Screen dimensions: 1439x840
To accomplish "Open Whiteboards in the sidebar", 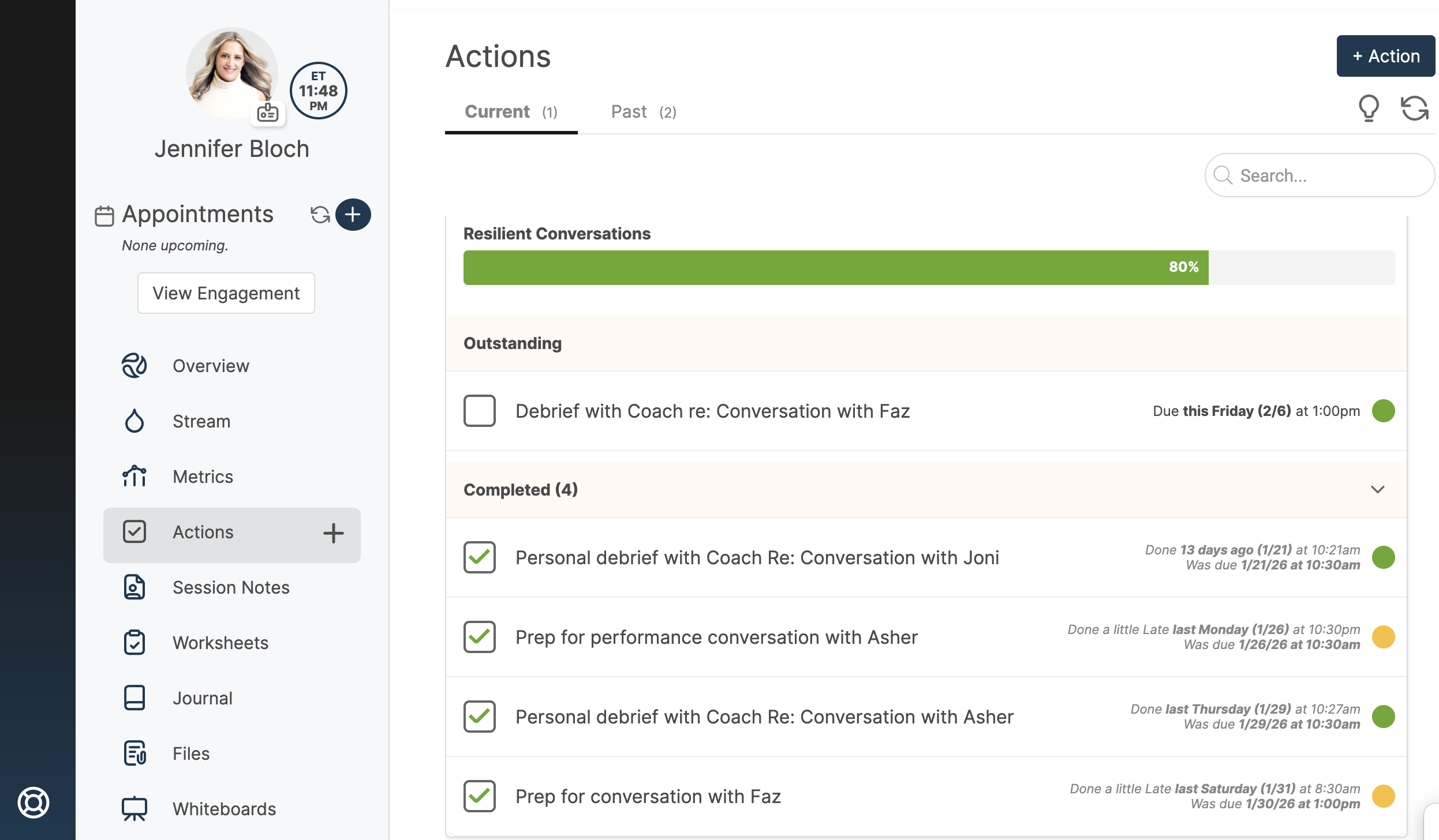I will (x=224, y=809).
